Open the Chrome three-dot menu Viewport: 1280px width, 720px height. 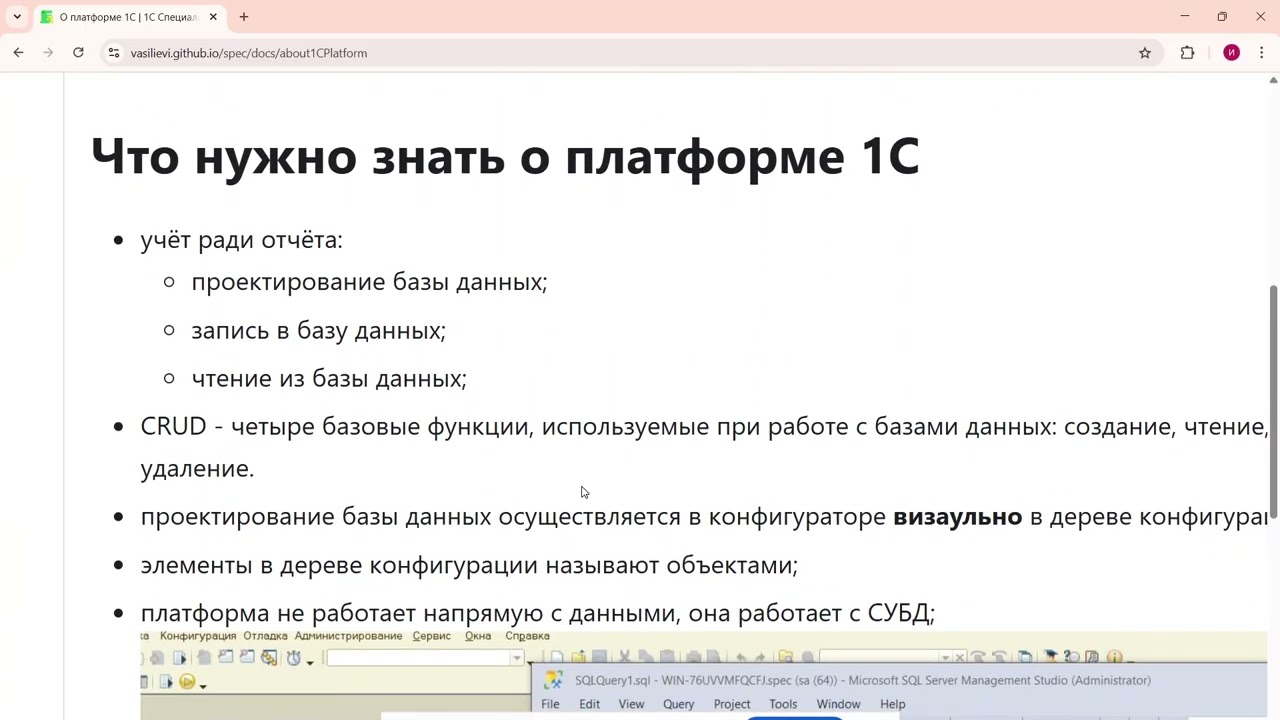1261,53
